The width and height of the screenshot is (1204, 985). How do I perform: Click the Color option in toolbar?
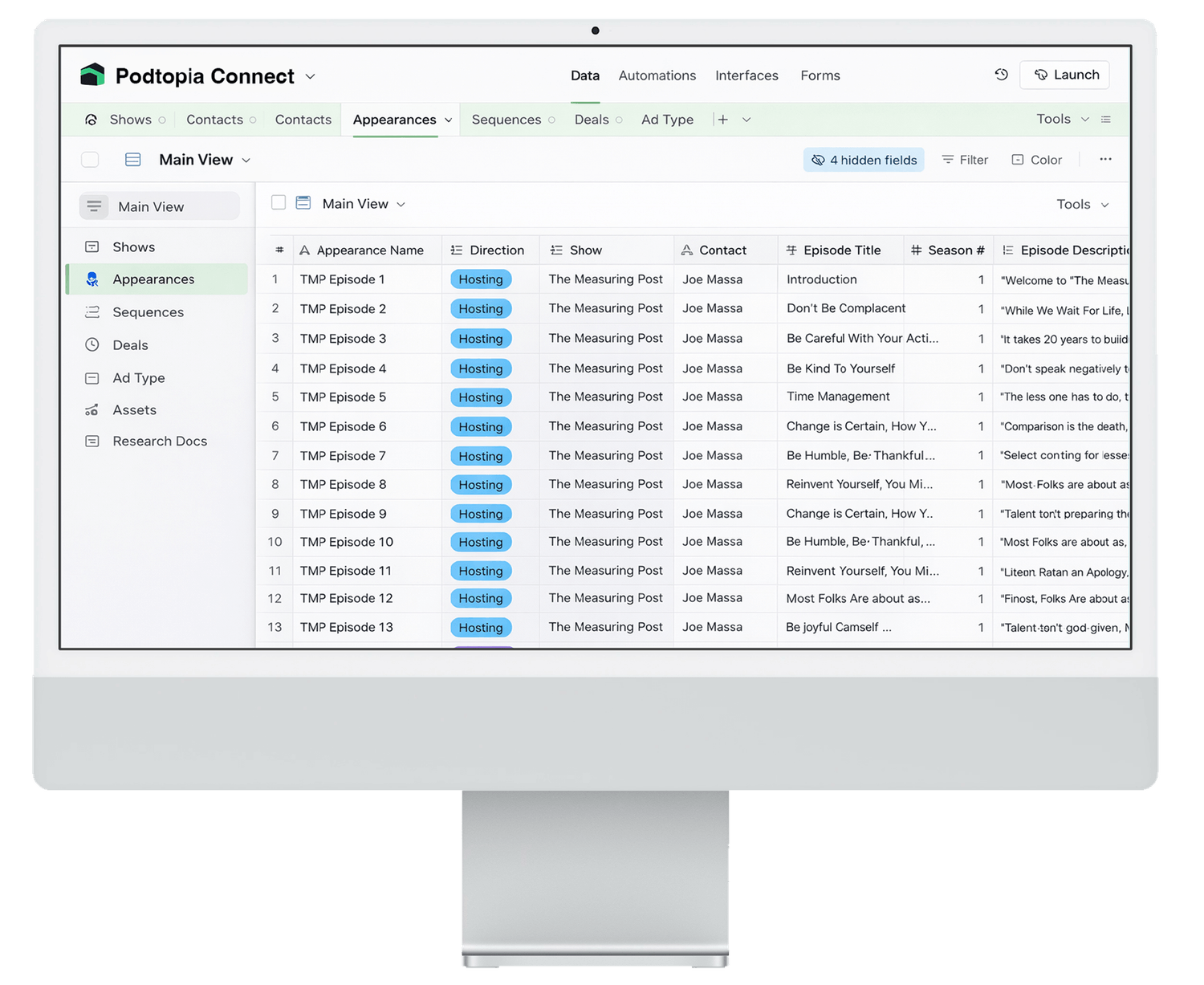click(1037, 160)
